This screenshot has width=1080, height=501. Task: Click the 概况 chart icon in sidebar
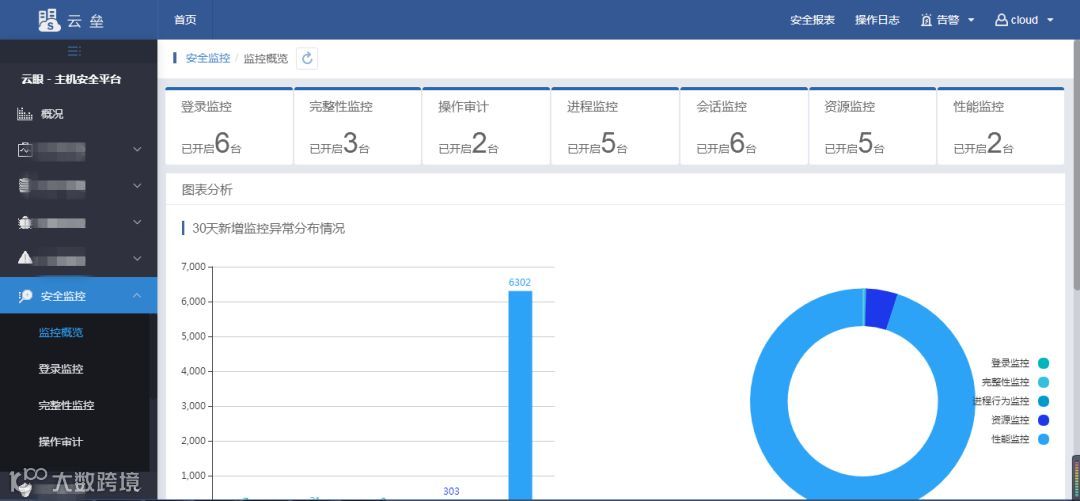click(25, 114)
